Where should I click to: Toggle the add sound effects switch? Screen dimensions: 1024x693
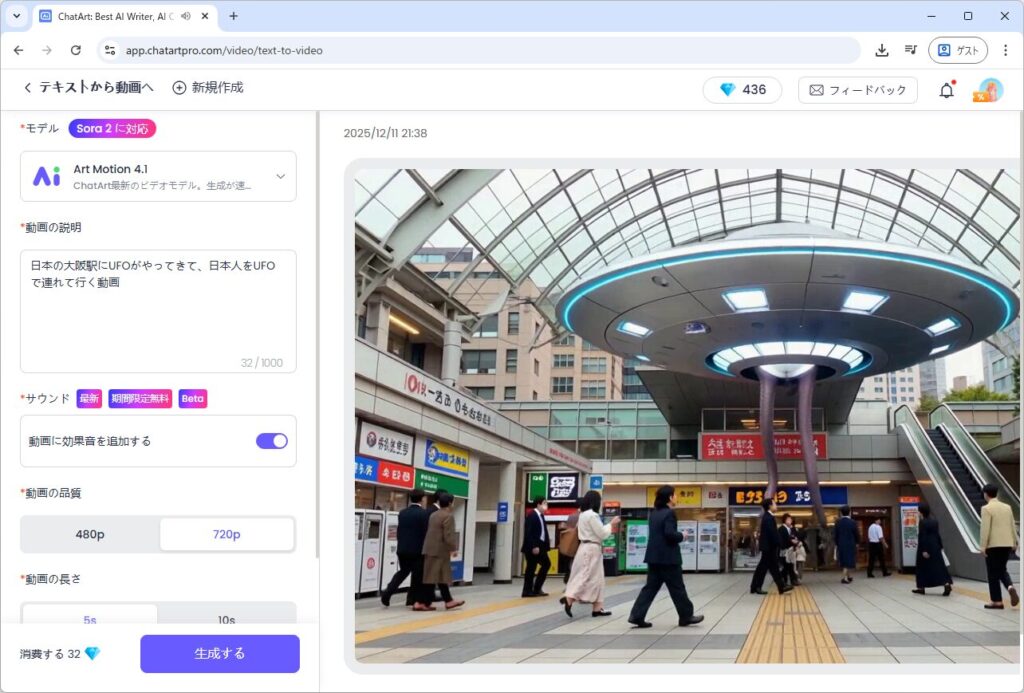pyautogui.click(x=271, y=441)
